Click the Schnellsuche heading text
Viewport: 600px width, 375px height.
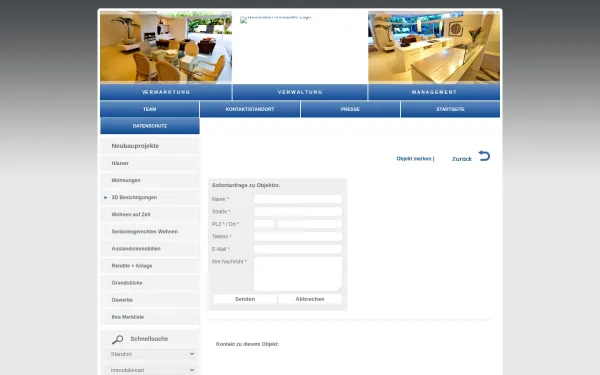pos(149,339)
